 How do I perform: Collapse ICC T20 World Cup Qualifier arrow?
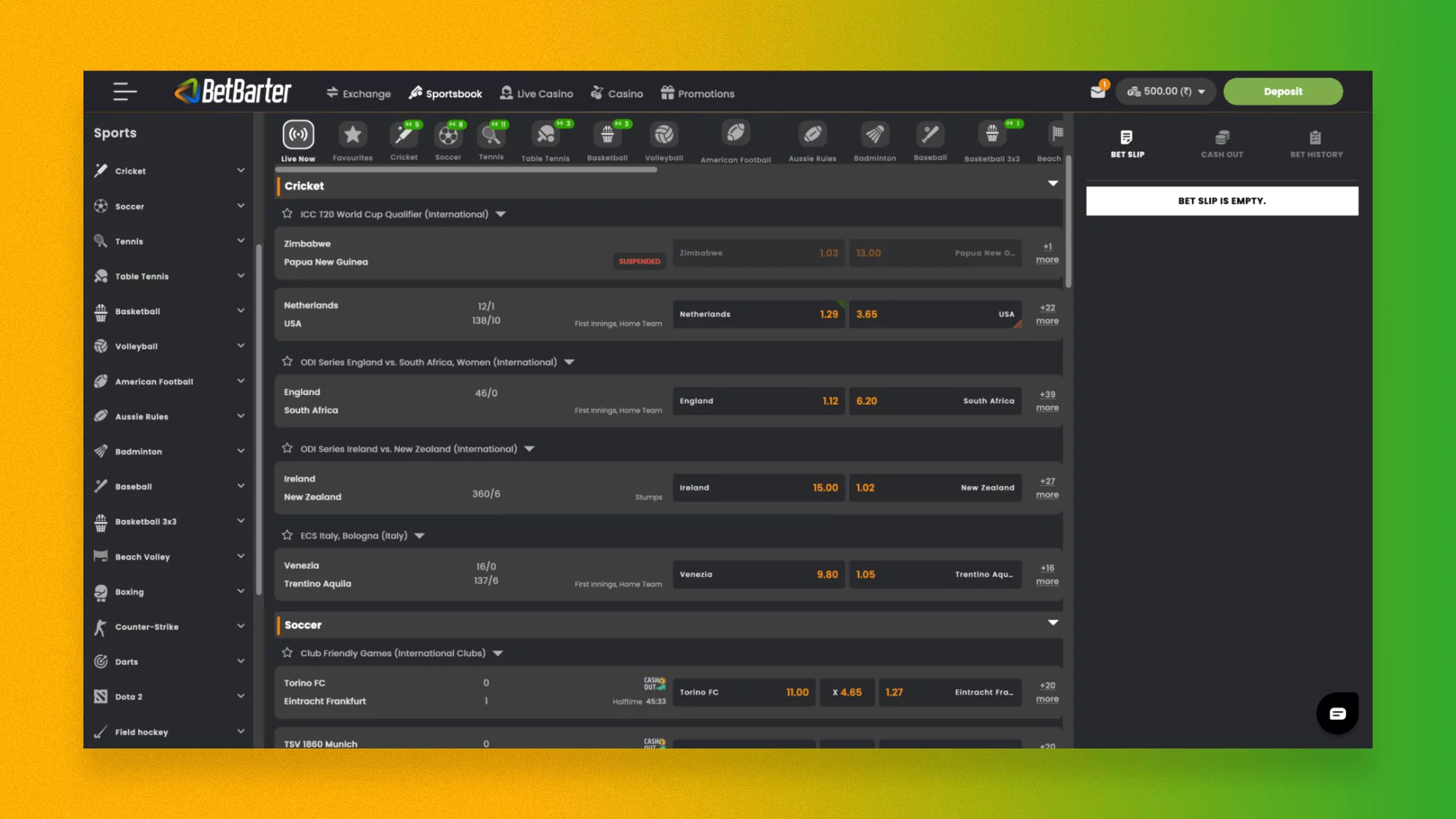(500, 215)
